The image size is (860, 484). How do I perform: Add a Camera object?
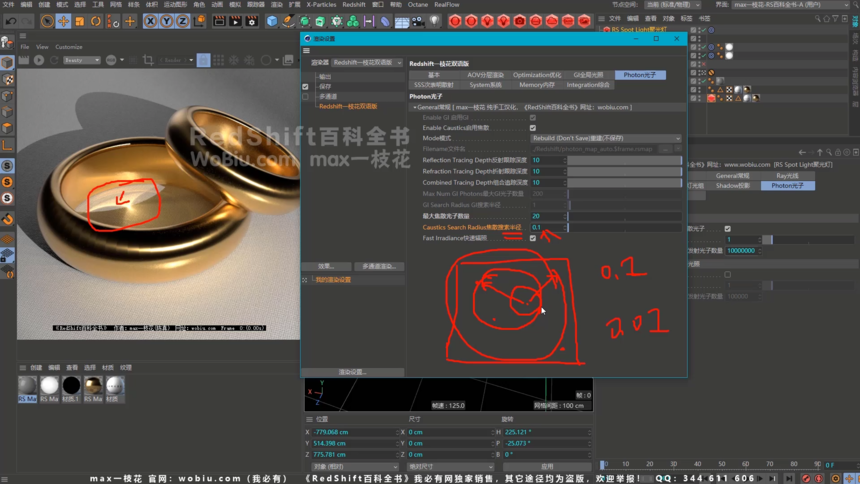[418, 21]
